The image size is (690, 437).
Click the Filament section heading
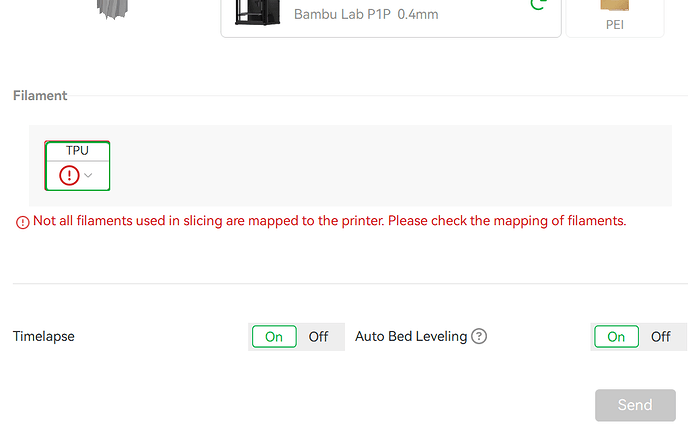[x=40, y=95]
